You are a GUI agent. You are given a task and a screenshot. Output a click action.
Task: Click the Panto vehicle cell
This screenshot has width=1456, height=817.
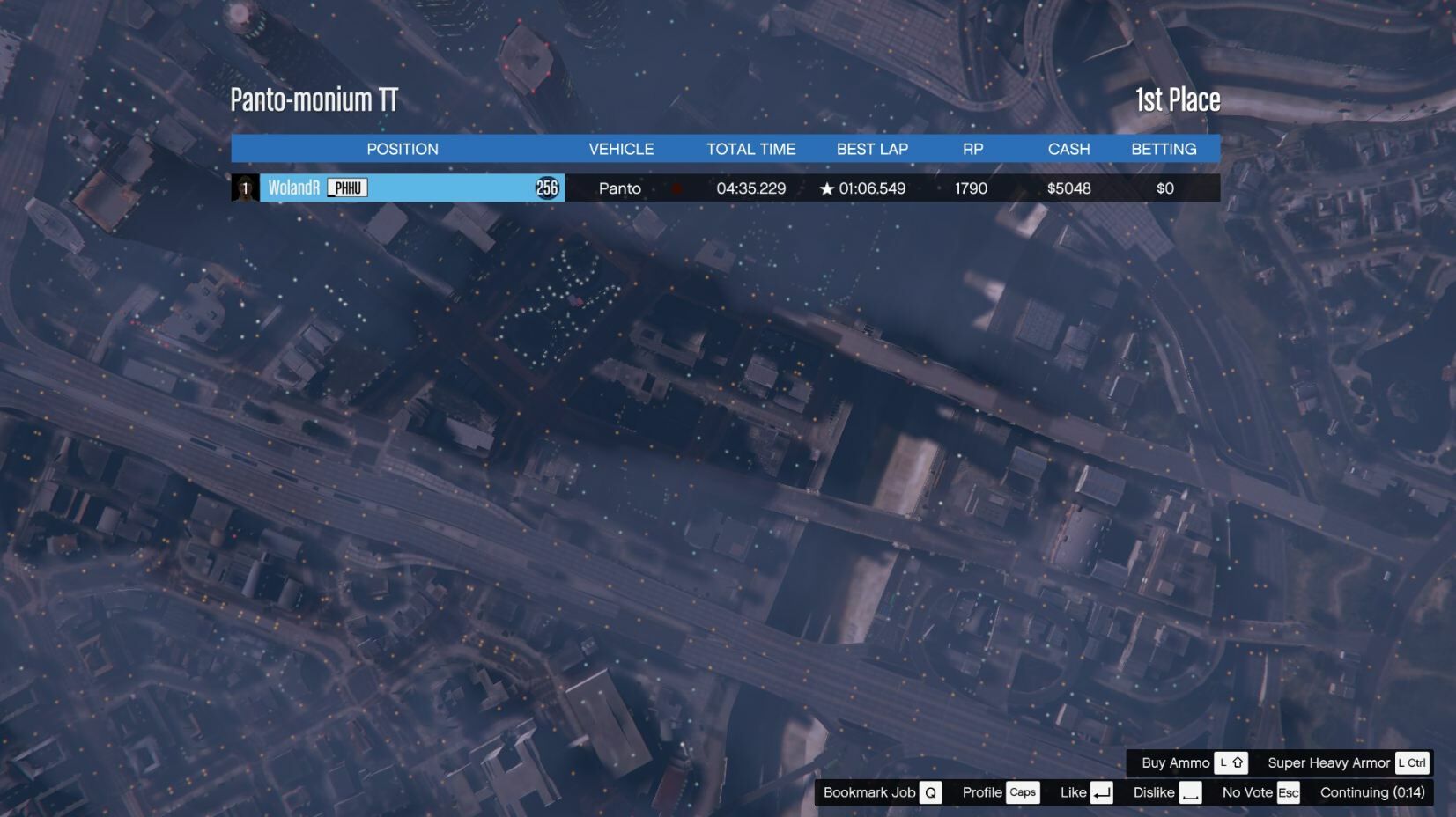coord(620,188)
